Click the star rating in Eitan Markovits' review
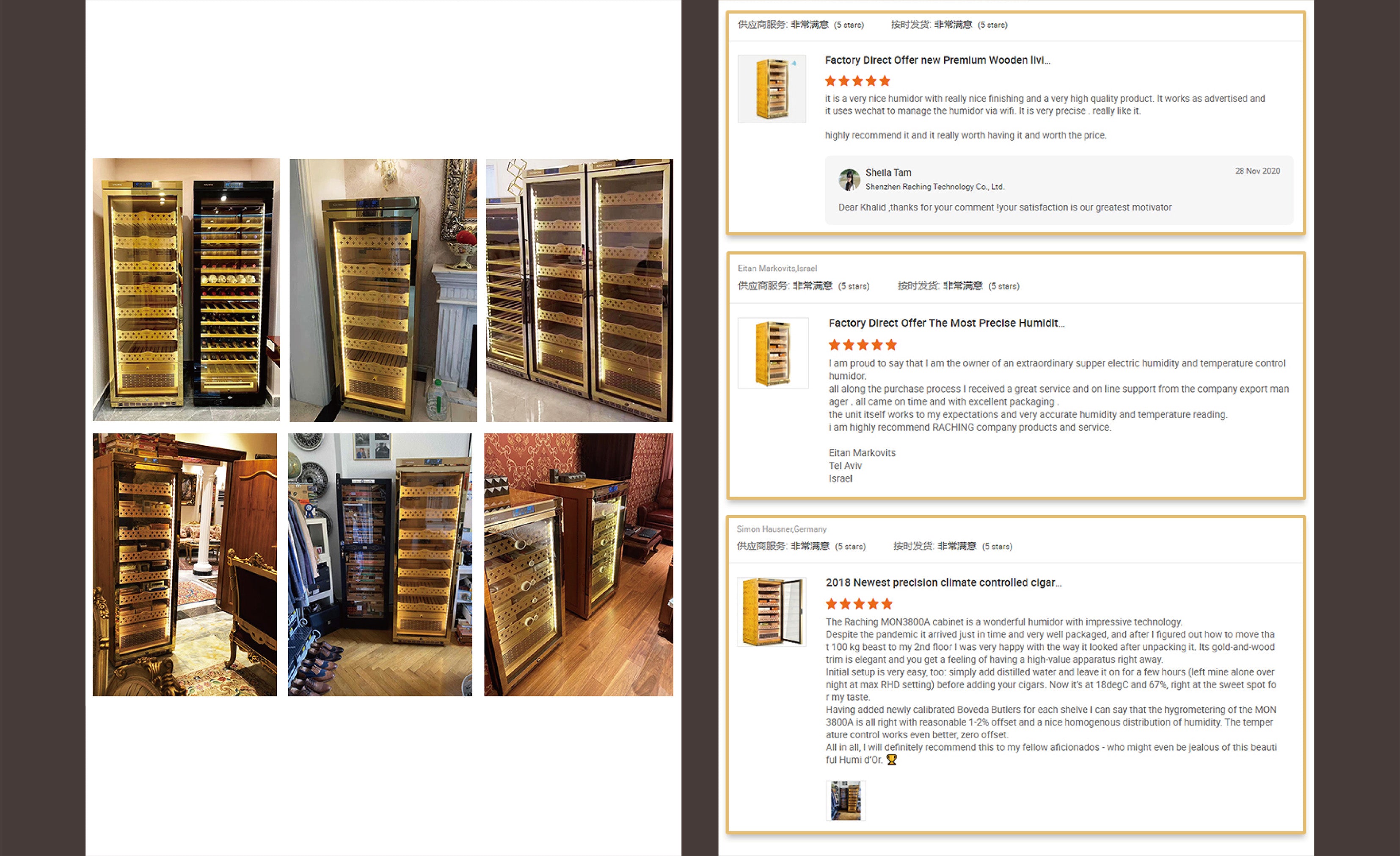Screen dimensions: 1400x856 pyautogui.click(x=863, y=345)
